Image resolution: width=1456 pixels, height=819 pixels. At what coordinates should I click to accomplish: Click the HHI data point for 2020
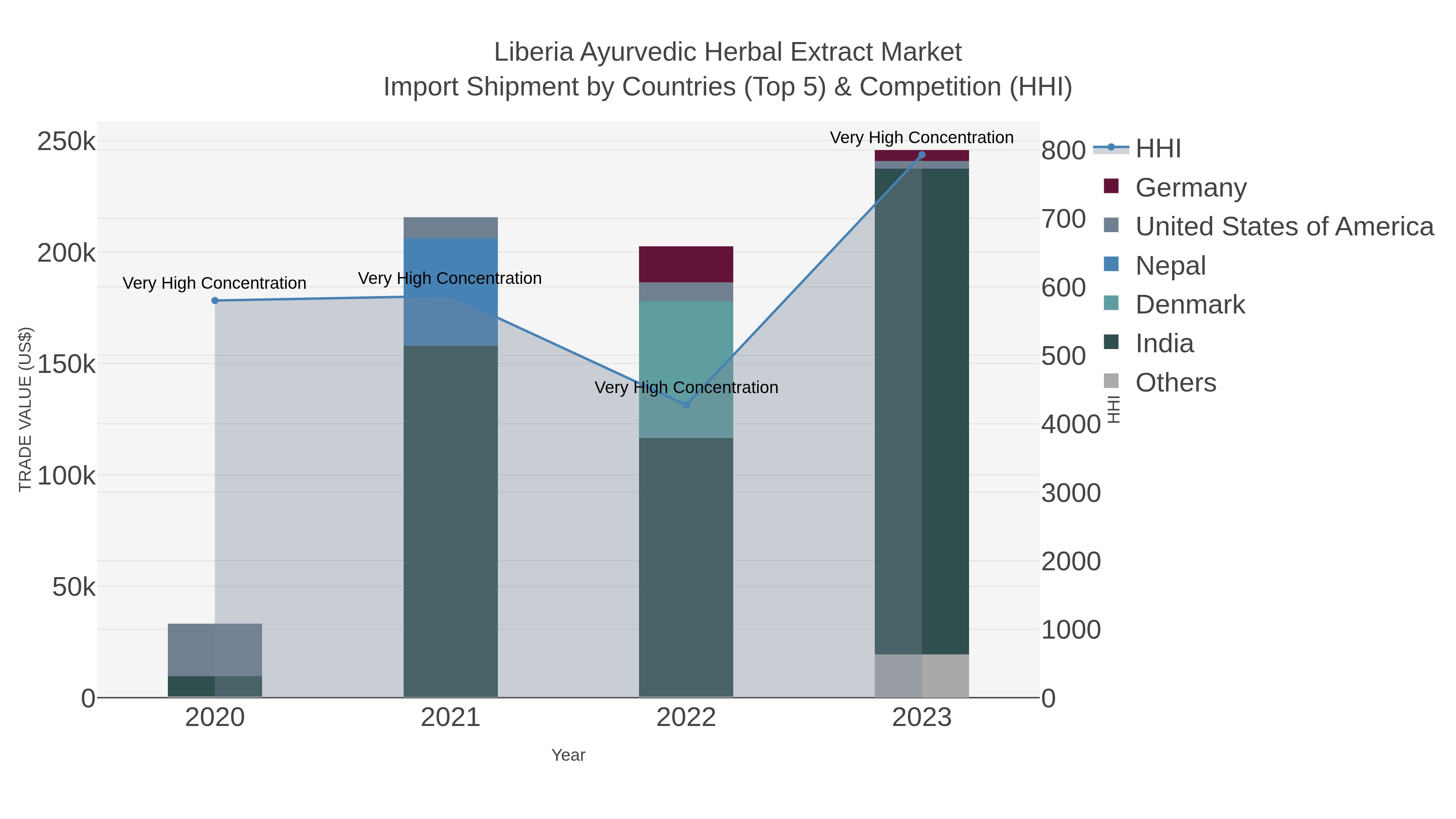pos(215,301)
